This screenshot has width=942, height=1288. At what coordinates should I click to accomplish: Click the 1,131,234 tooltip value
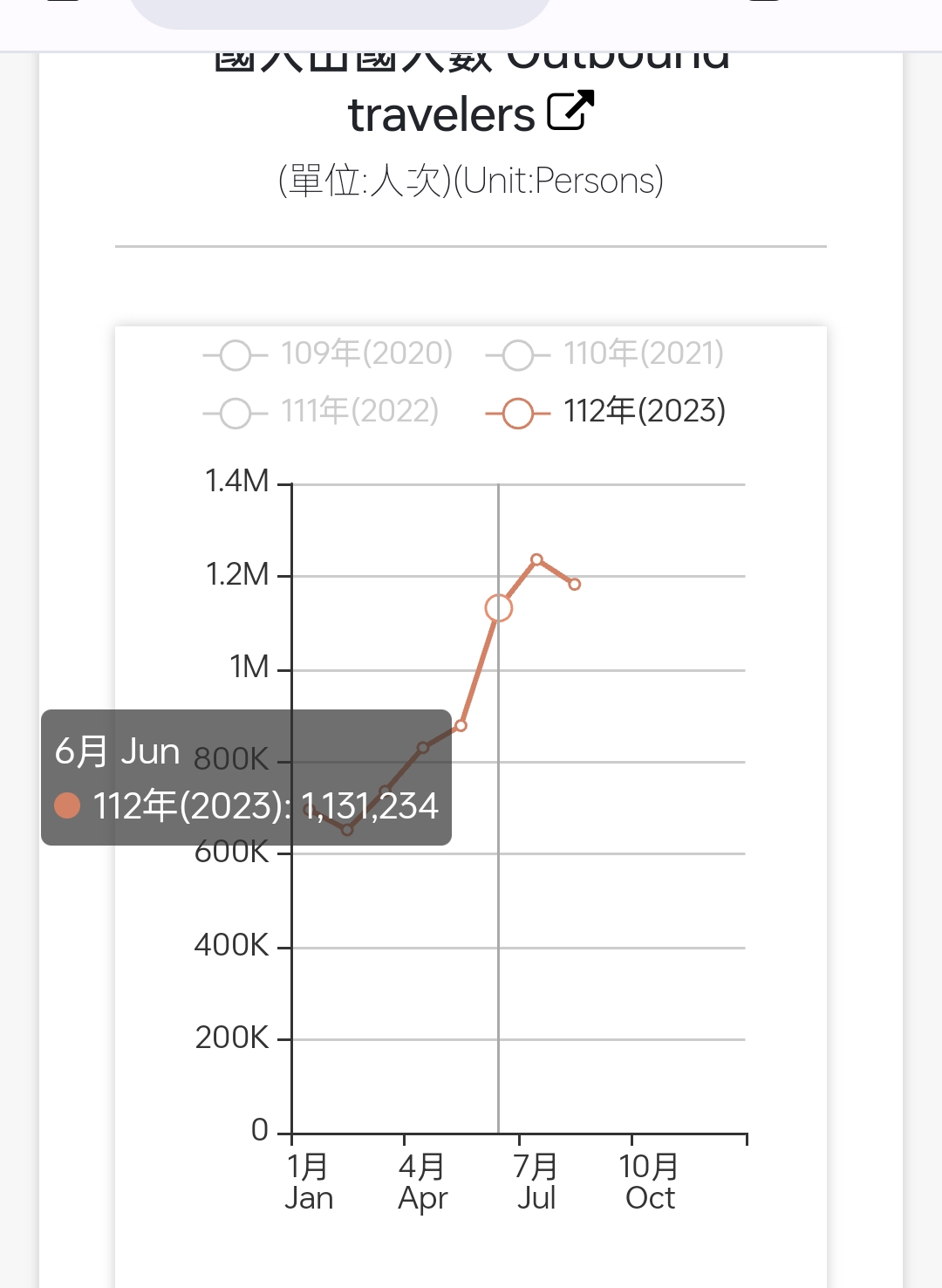point(369,805)
